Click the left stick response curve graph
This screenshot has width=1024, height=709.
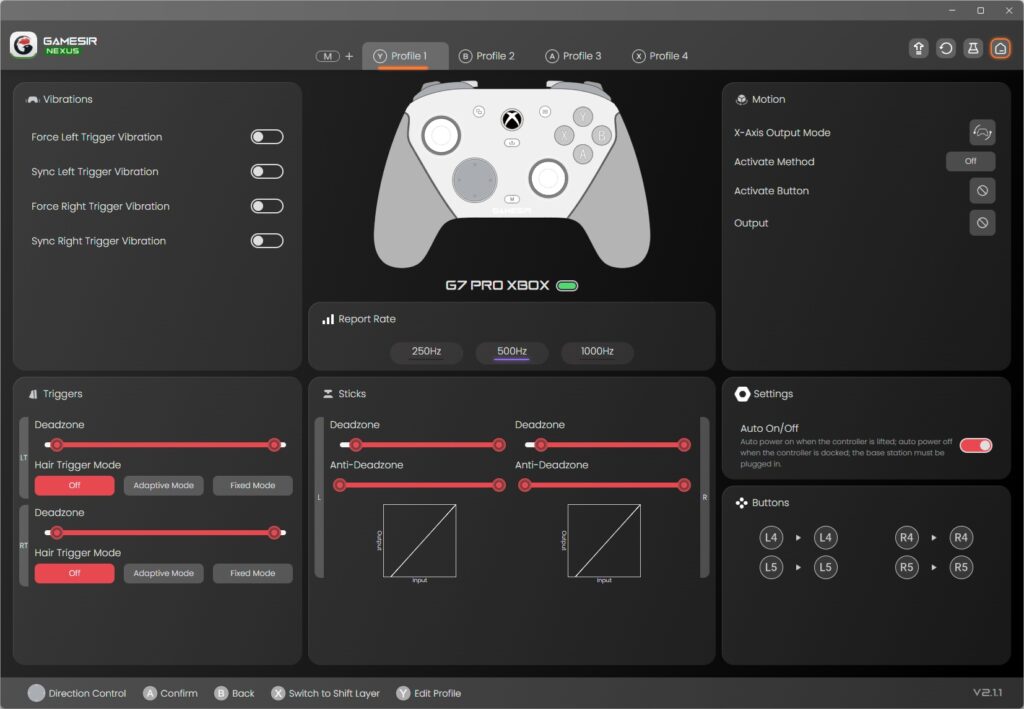point(420,540)
